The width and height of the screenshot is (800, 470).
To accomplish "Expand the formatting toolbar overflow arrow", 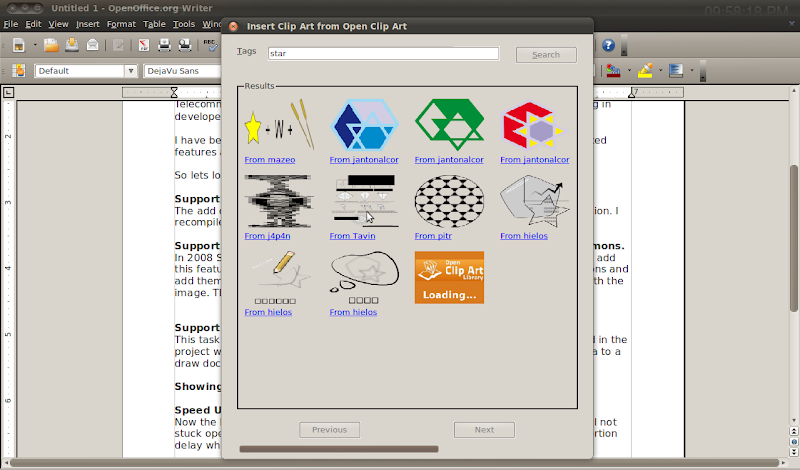I will [703, 70].
